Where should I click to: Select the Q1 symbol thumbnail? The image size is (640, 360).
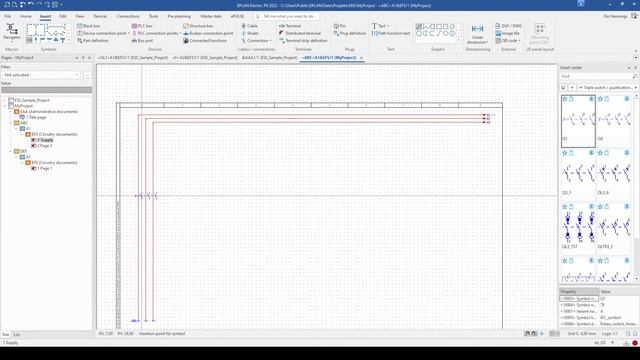click(x=578, y=122)
